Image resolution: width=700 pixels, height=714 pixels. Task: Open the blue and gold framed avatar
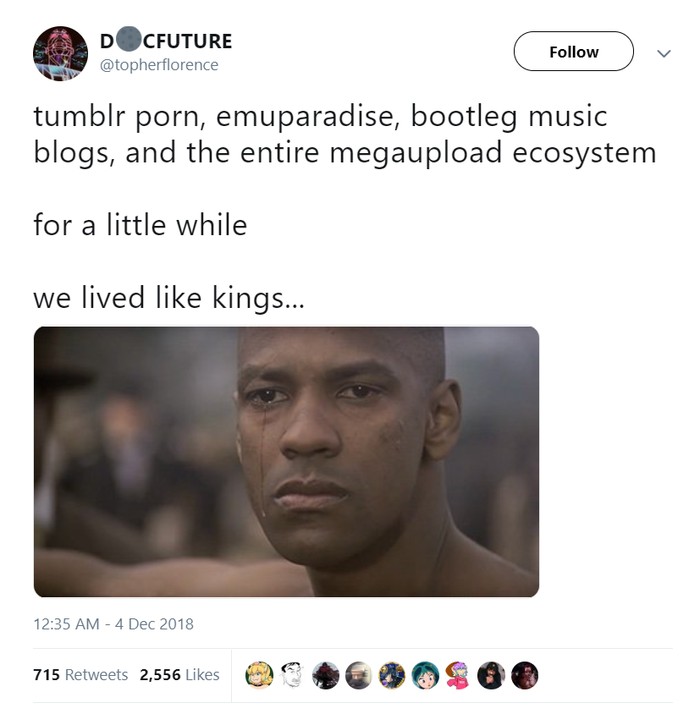392,675
